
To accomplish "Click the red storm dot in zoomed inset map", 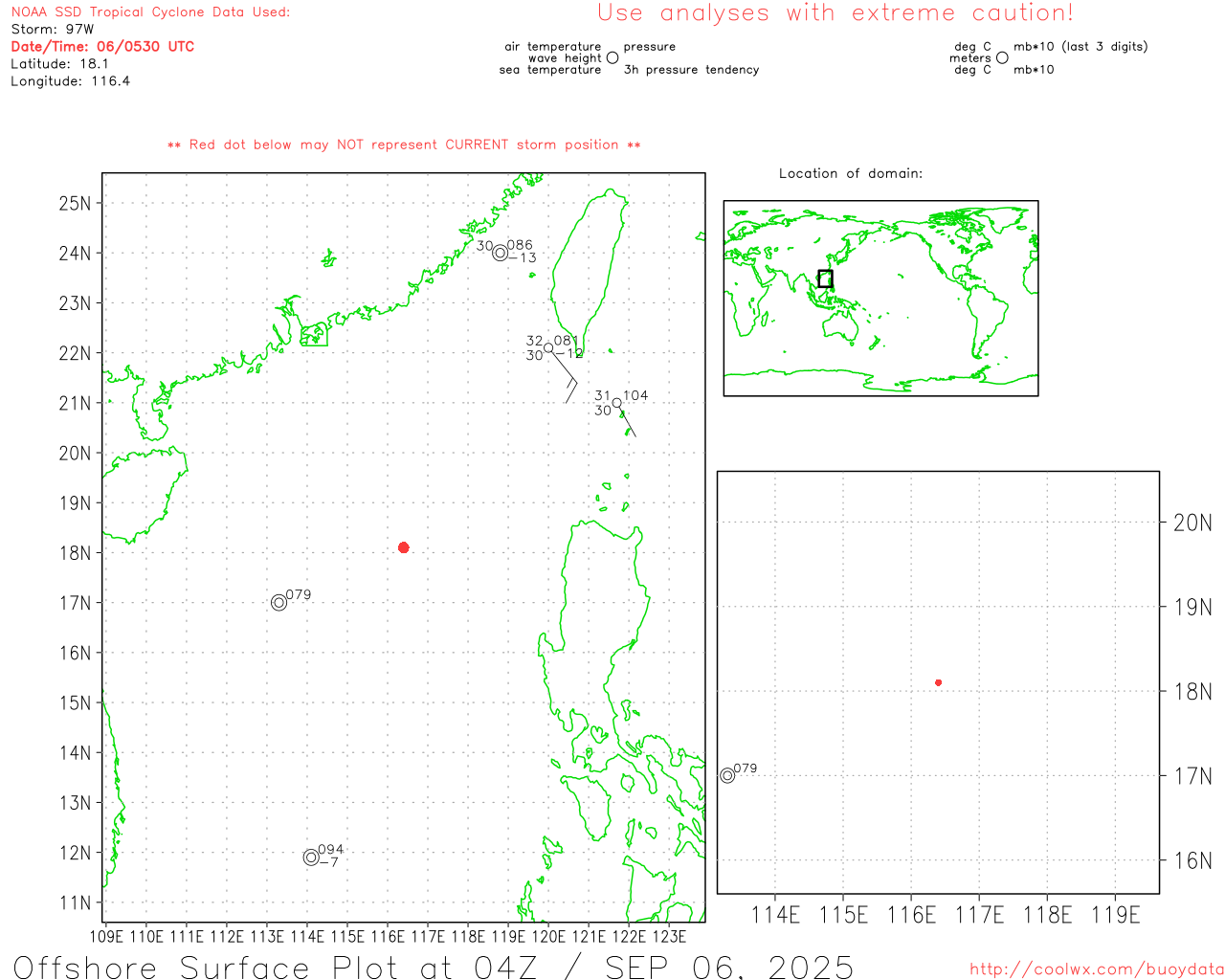I will [938, 682].
